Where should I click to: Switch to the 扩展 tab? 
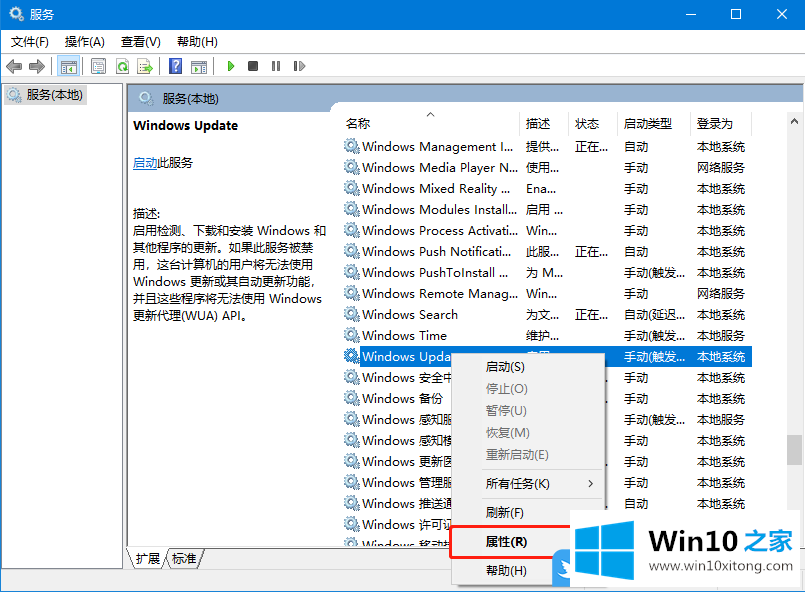(148, 558)
